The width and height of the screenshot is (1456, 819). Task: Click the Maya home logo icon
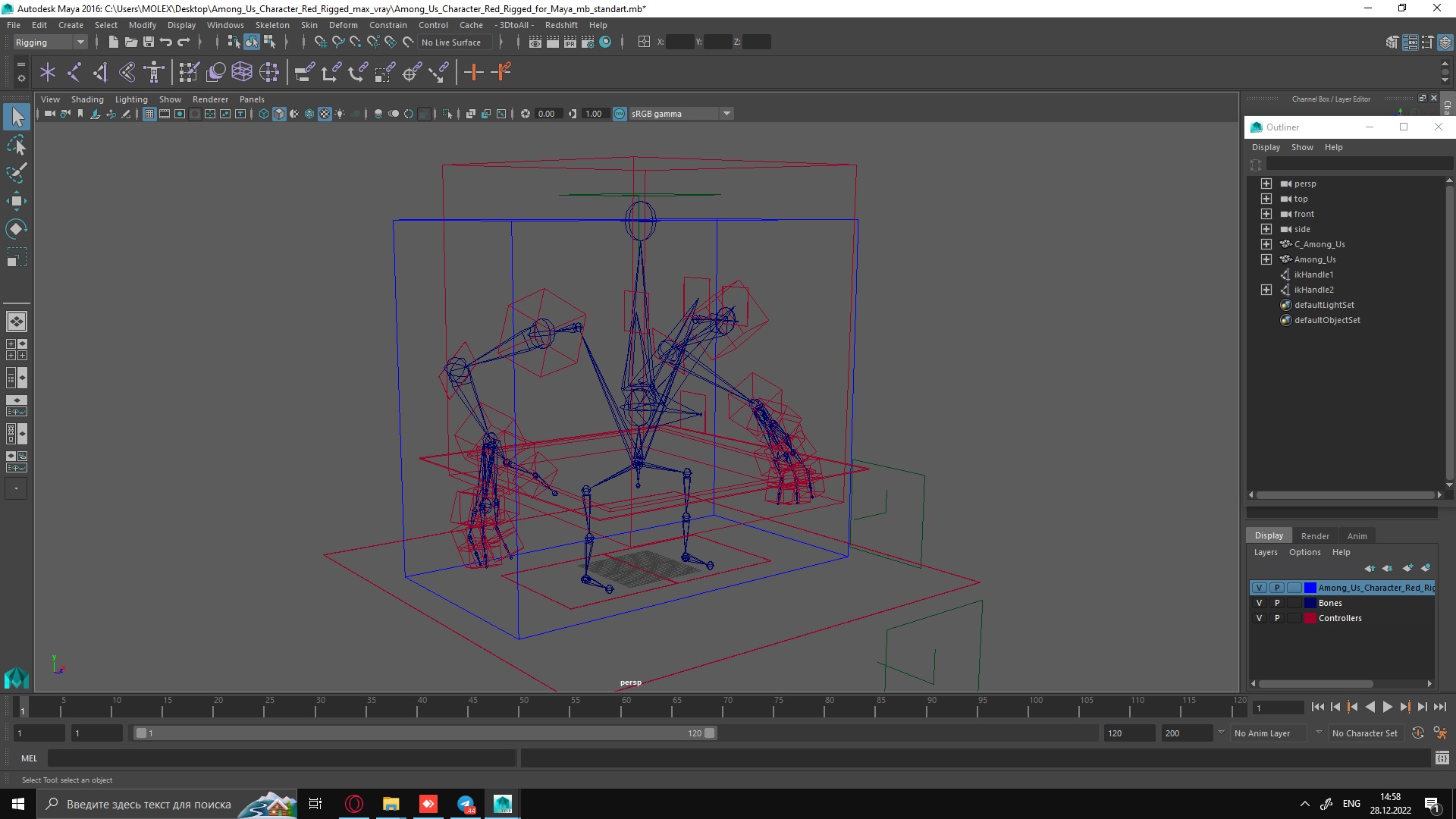click(17, 677)
